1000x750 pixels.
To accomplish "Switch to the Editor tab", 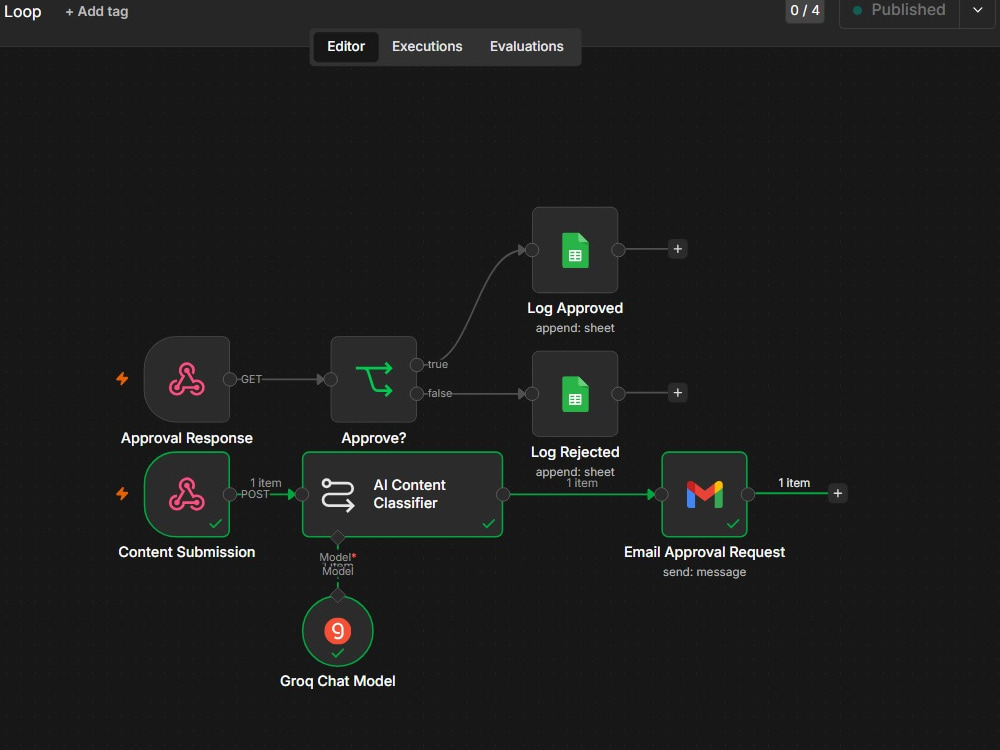I will tap(346, 47).
